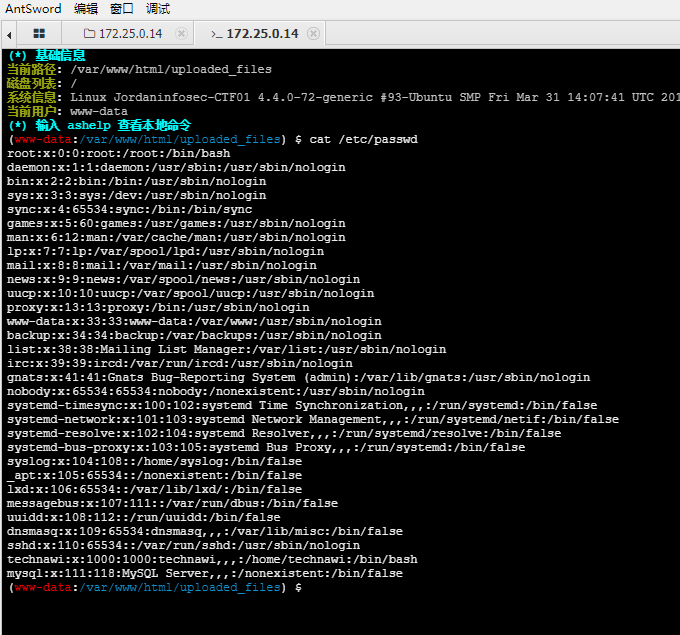The image size is (680, 635).
Task: Close the 172.25.0.14 terminal tab
Action: [313, 33]
